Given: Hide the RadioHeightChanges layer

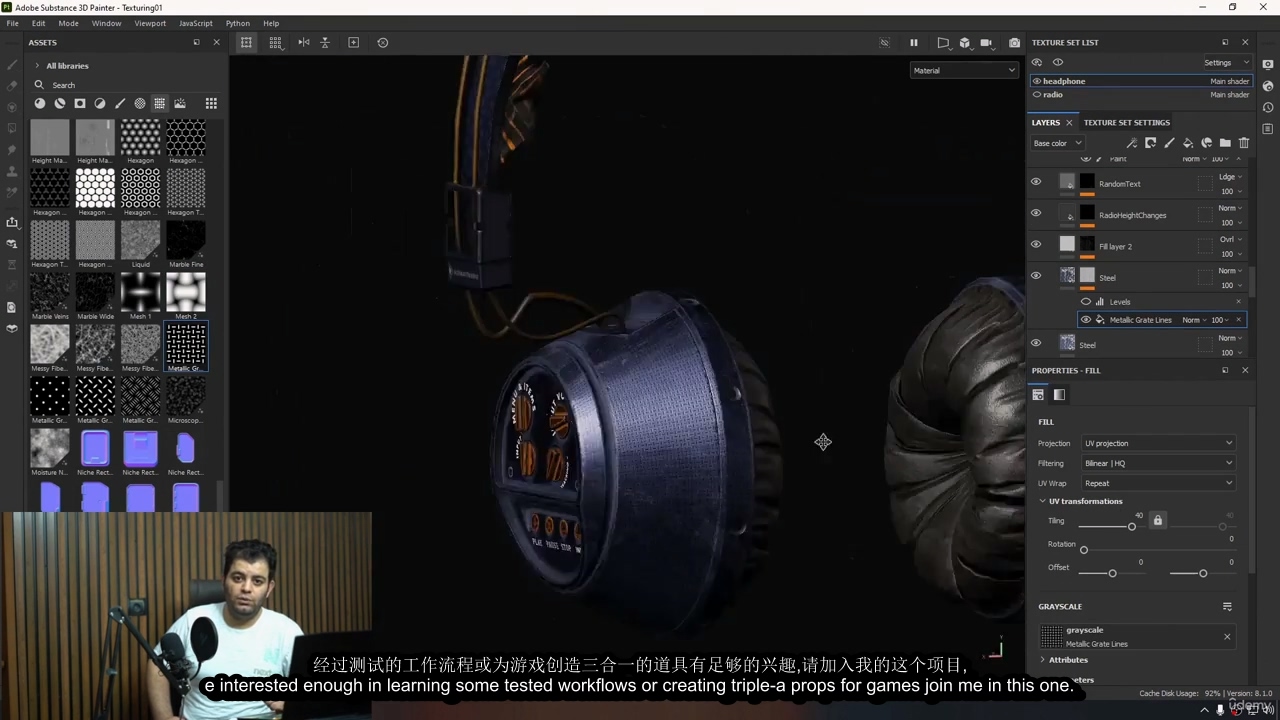Looking at the screenshot, I should [1036, 212].
